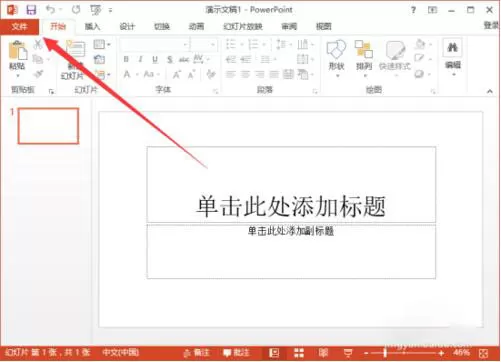501x362 pixels.
Task: Open the slide Layout dropdown
Action: pos(101,44)
